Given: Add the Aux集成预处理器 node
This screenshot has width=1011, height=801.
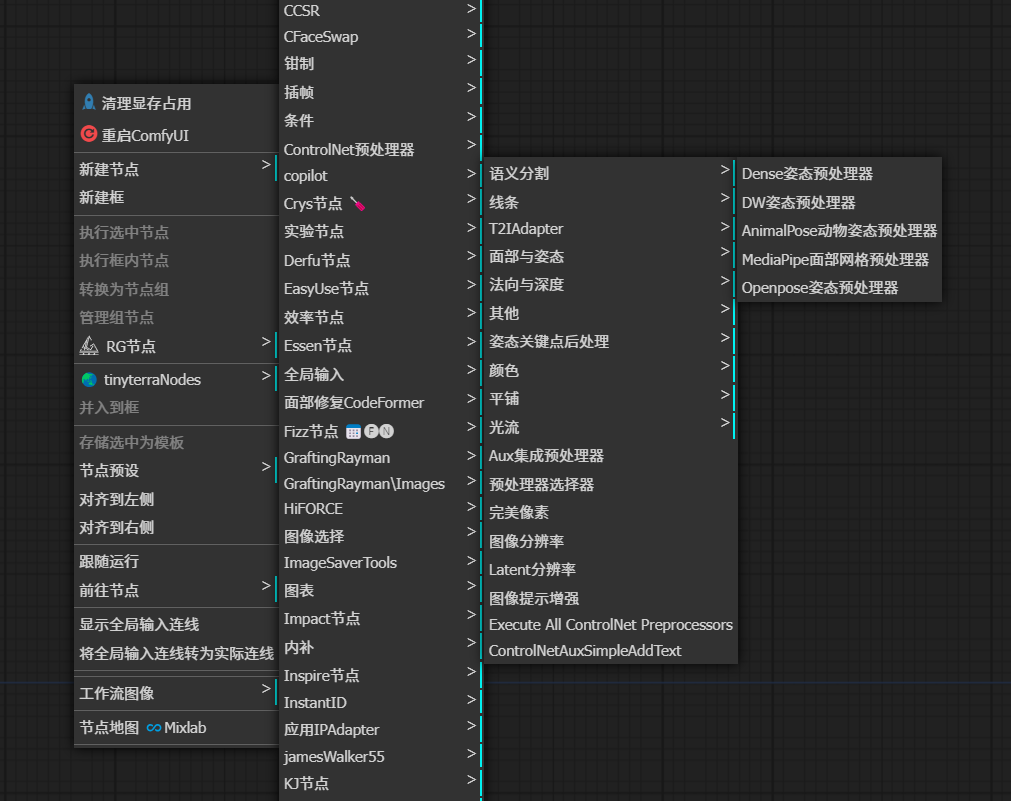Looking at the screenshot, I should click(x=610, y=456).
